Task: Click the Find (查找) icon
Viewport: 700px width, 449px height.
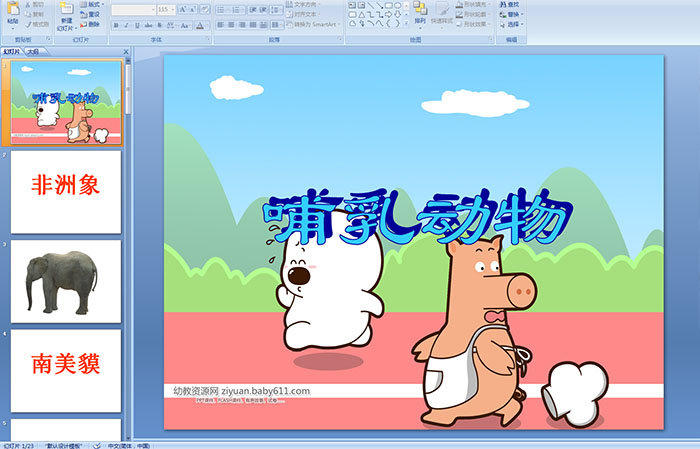Action: pos(512,4)
